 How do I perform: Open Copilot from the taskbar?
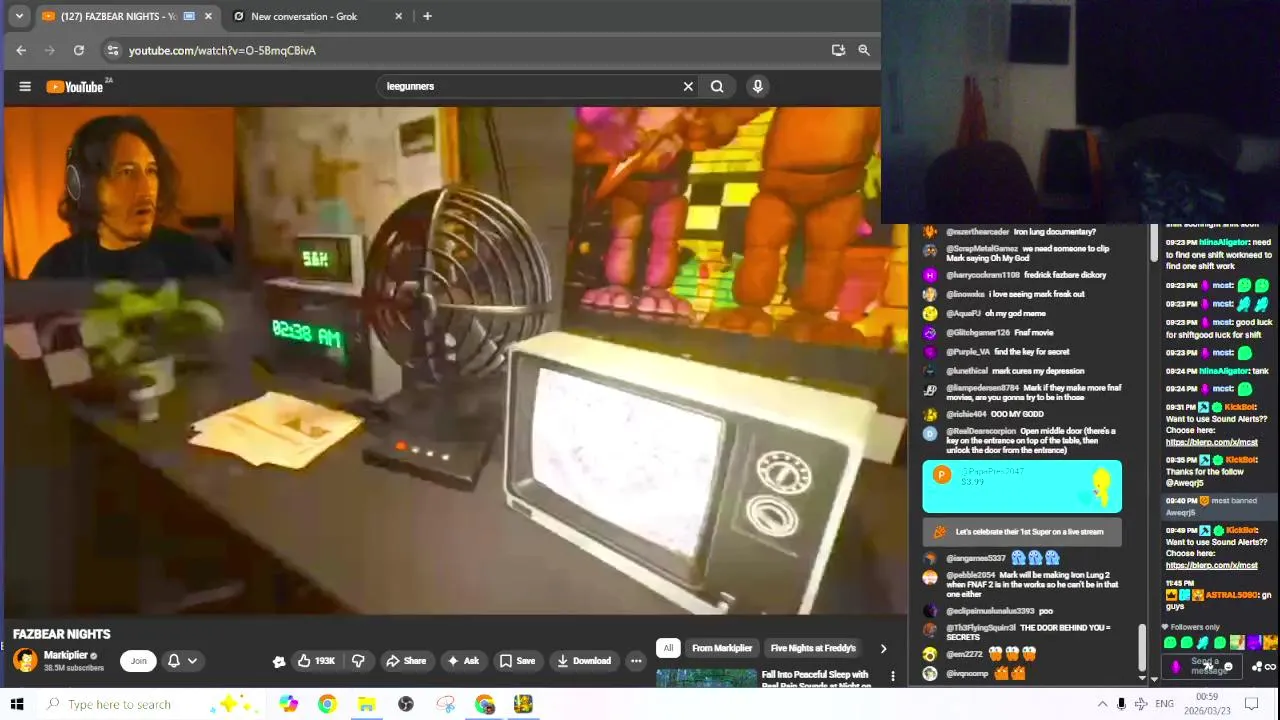288,705
